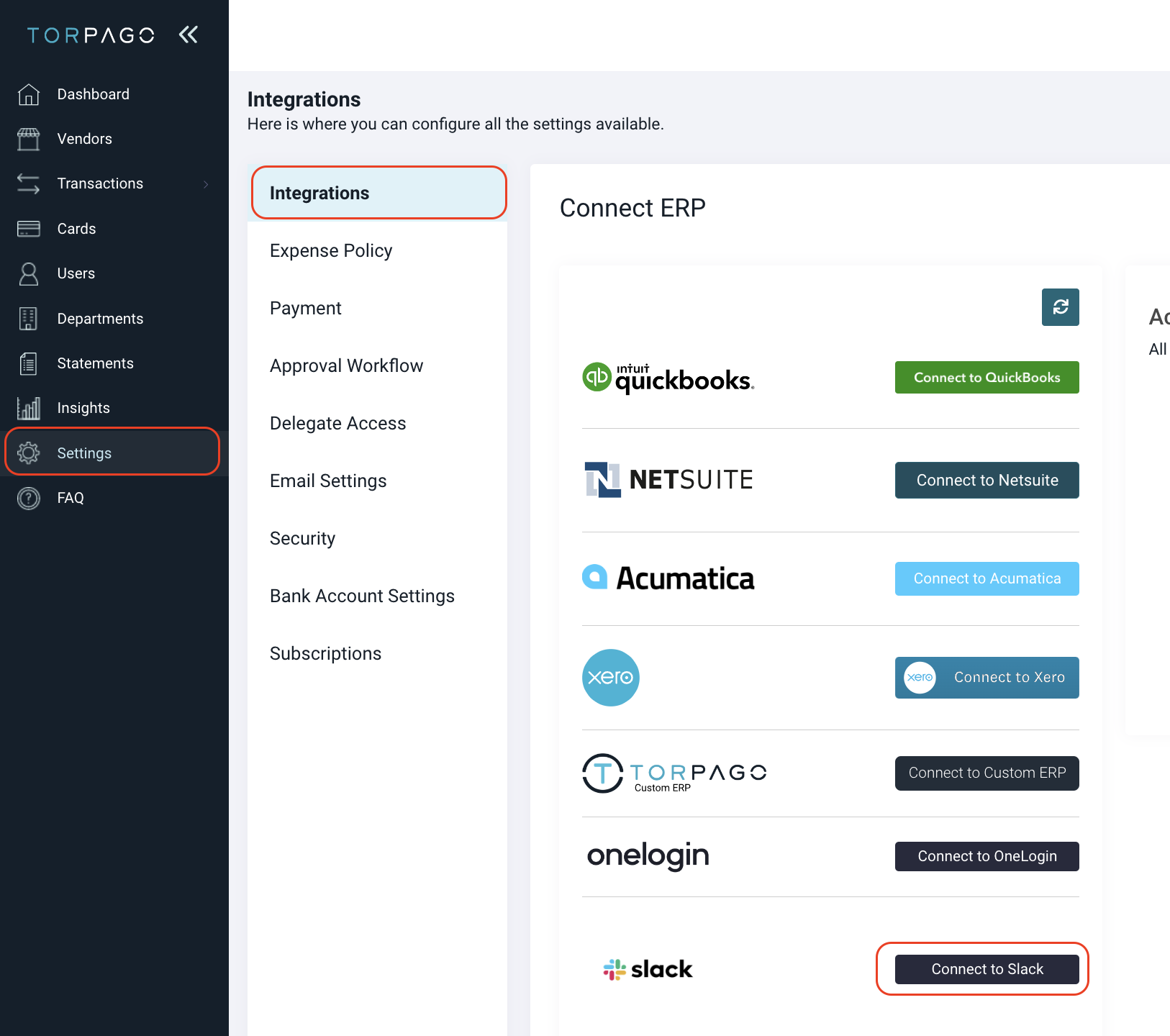Collapse the sidebar with double chevron icon
This screenshot has width=1170, height=1036.
click(189, 35)
